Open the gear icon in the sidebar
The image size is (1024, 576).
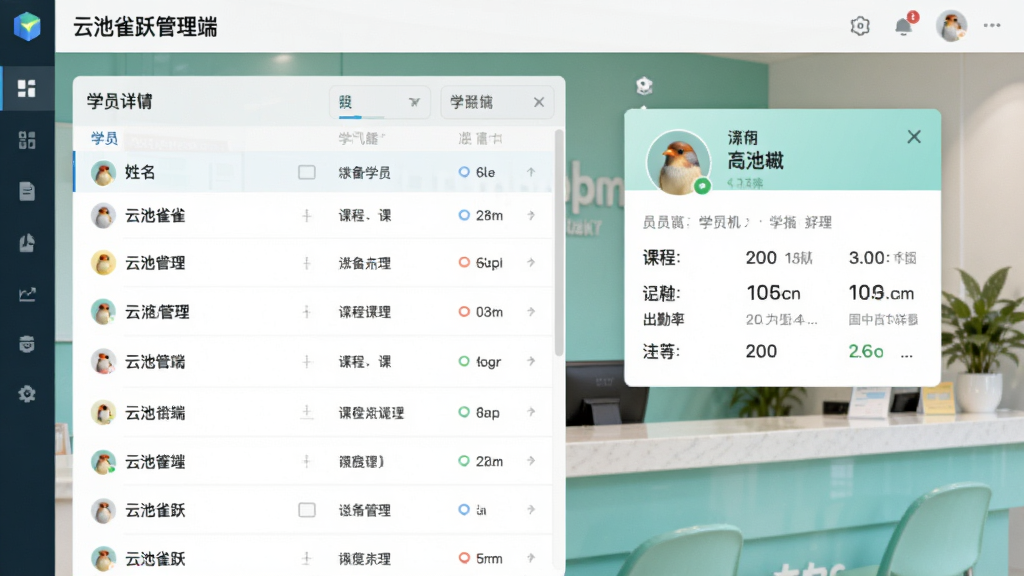click(27, 394)
